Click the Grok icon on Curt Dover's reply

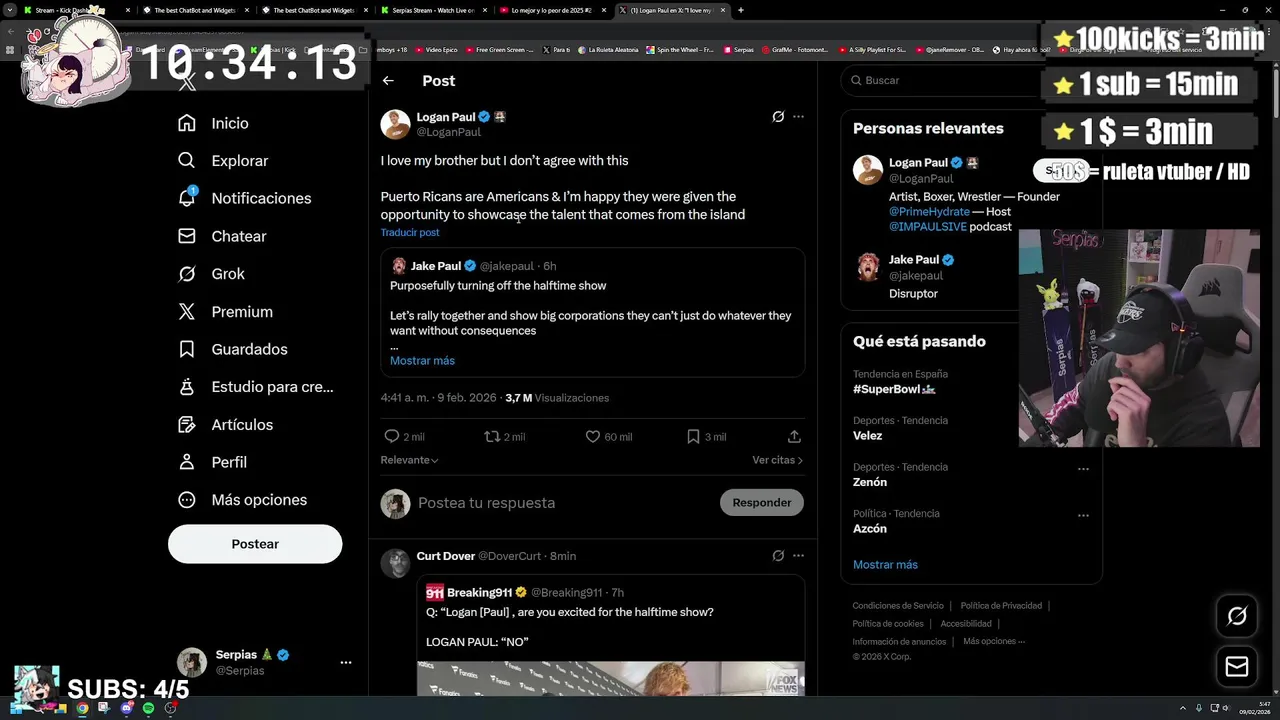778,556
